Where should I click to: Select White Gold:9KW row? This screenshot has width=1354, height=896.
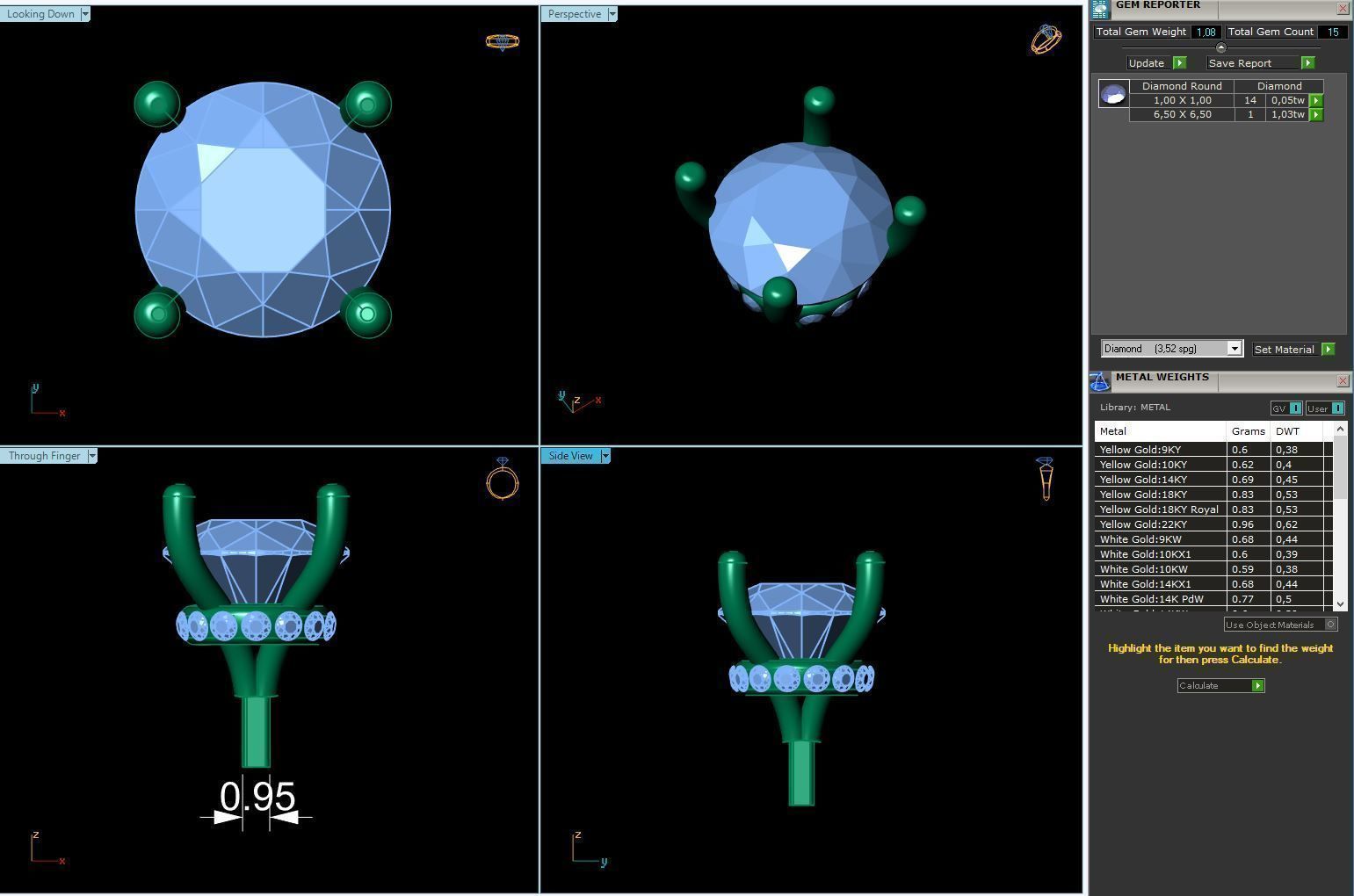point(1213,539)
